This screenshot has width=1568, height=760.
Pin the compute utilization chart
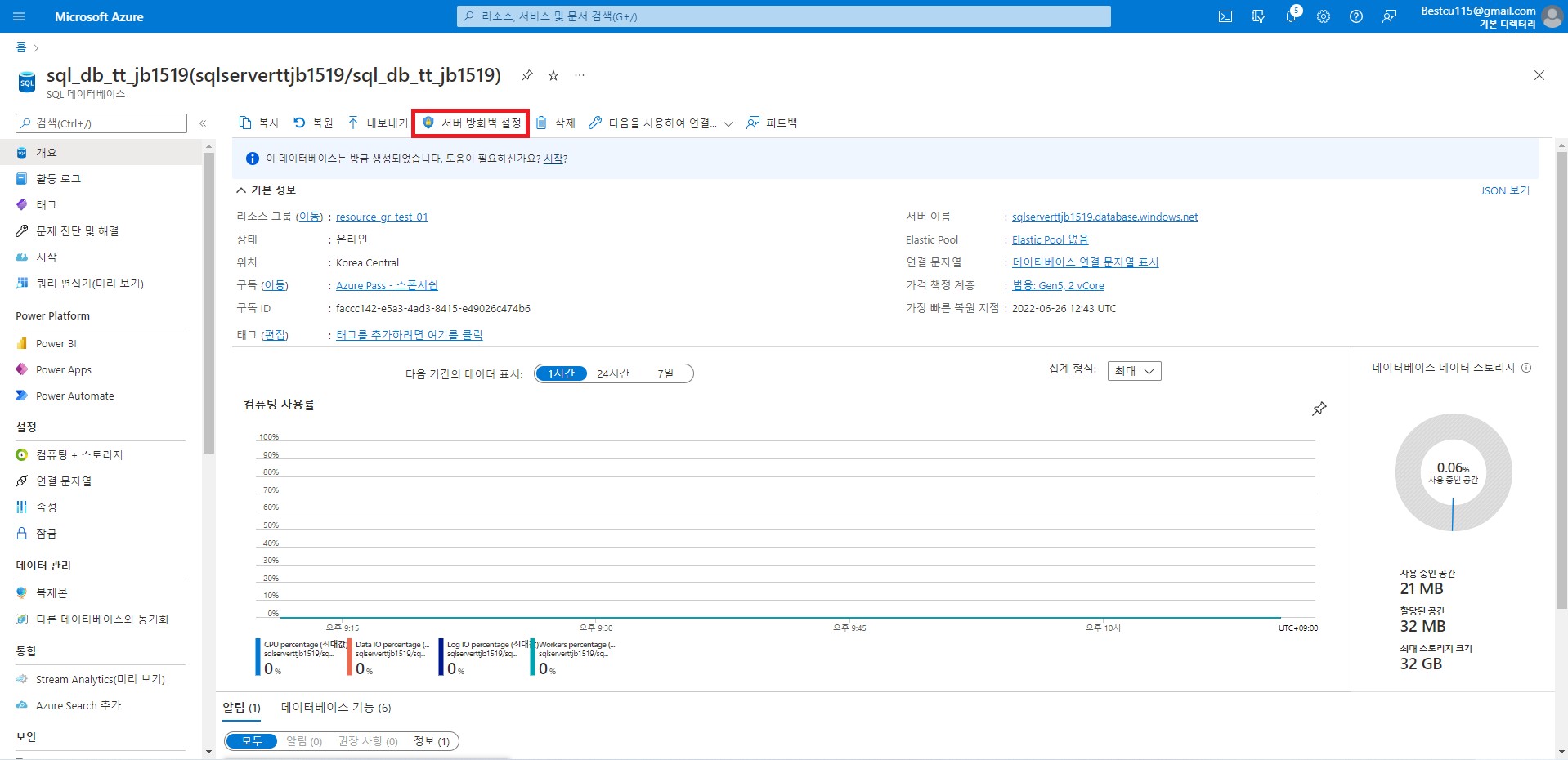(x=1319, y=409)
